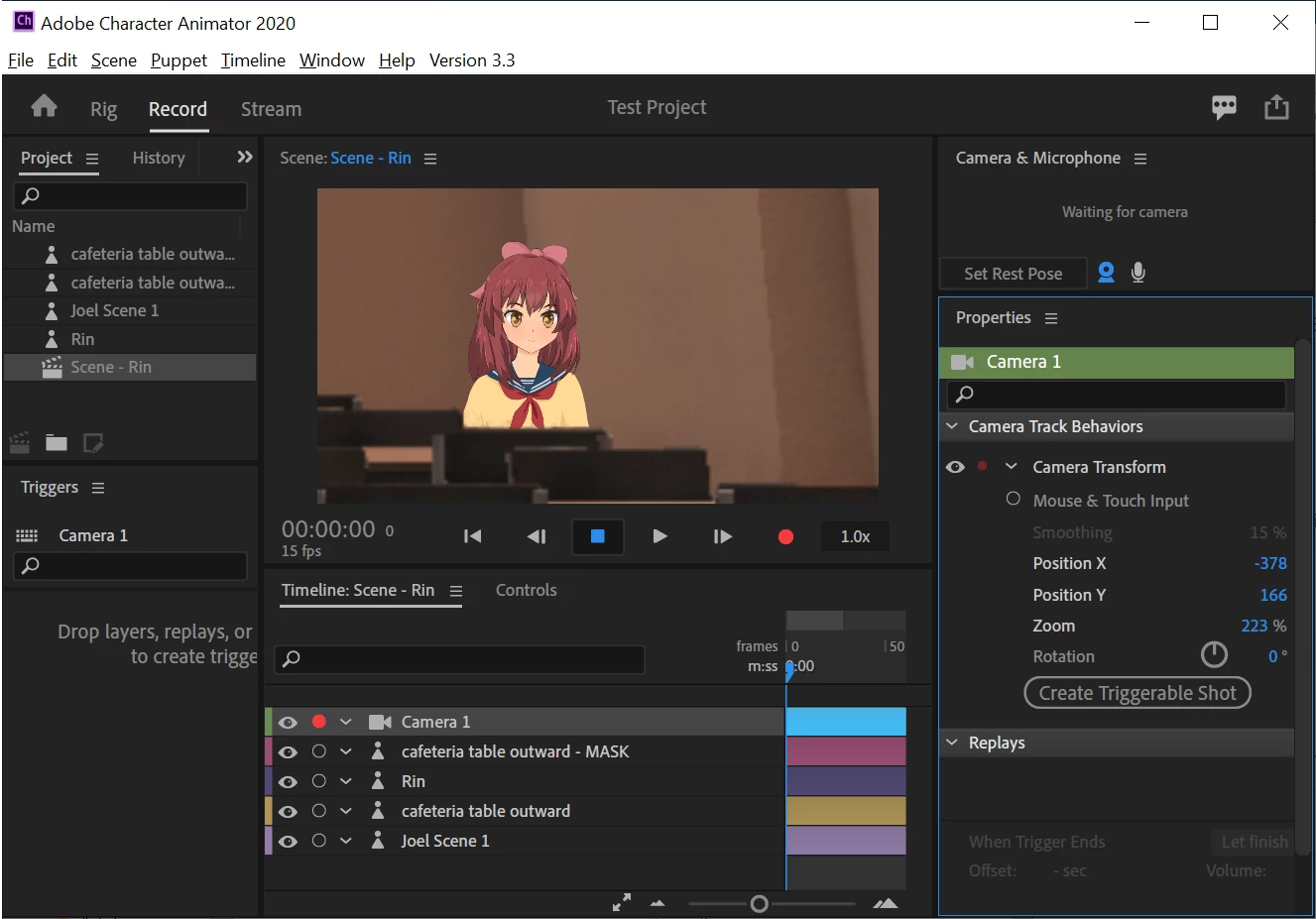This screenshot has width=1316, height=919.
Task: Click the zoom in timeline mountain icon
Action: [x=886, y=903]
